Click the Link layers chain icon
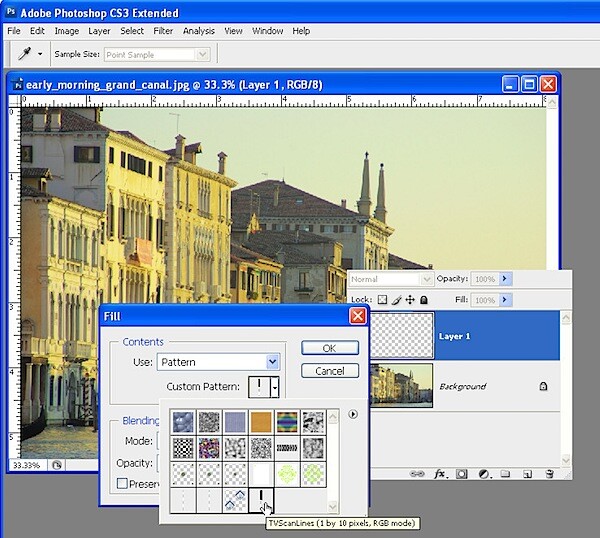 417,474
